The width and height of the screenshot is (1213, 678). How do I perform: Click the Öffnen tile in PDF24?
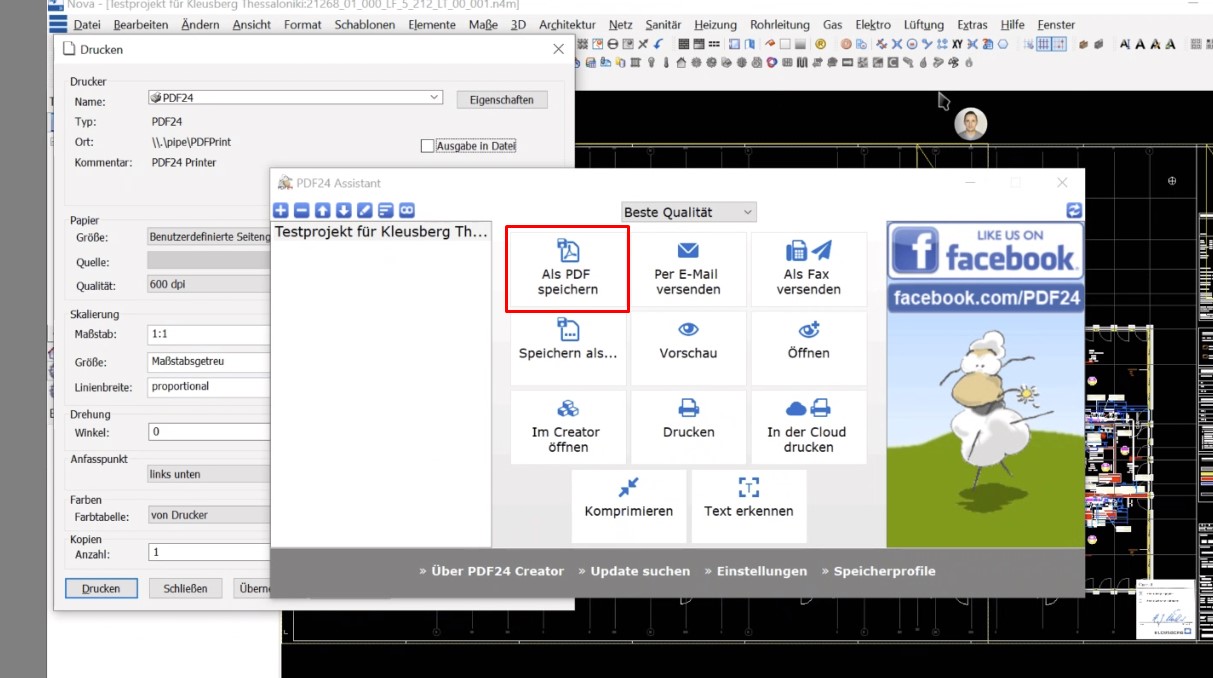[809, 348]
